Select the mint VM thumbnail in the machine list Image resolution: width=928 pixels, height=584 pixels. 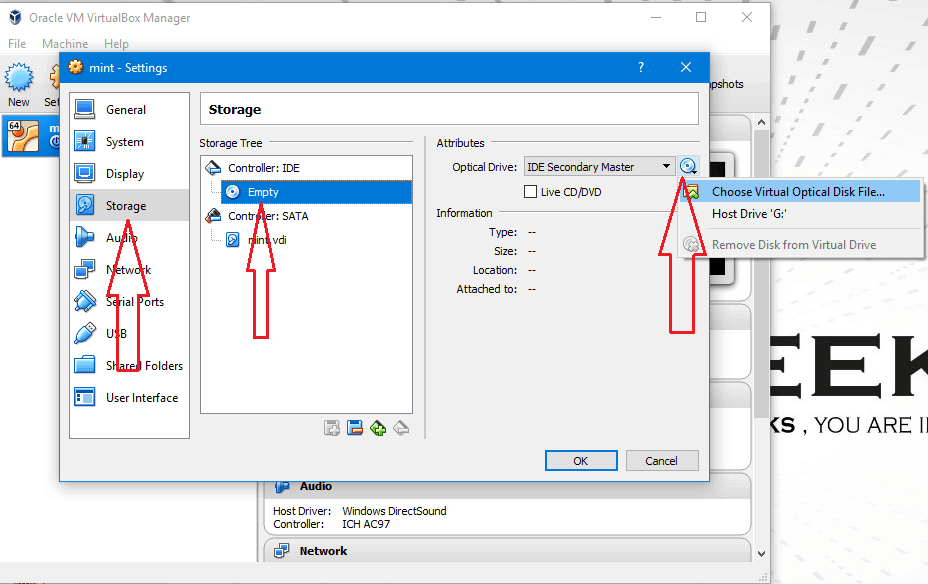24,136
